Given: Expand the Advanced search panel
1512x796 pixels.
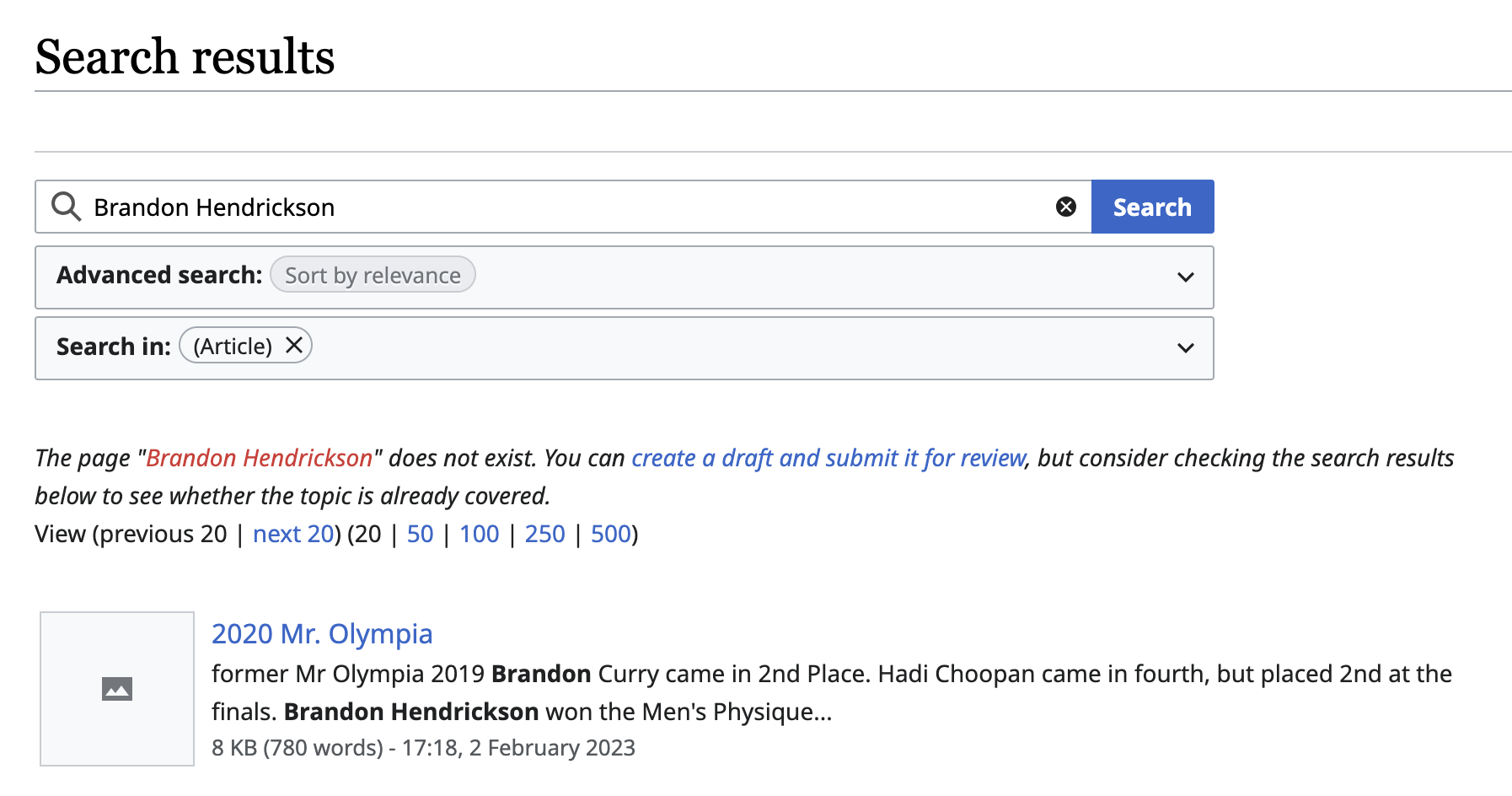Looking at the screenshot, I should click(1185, 277).
